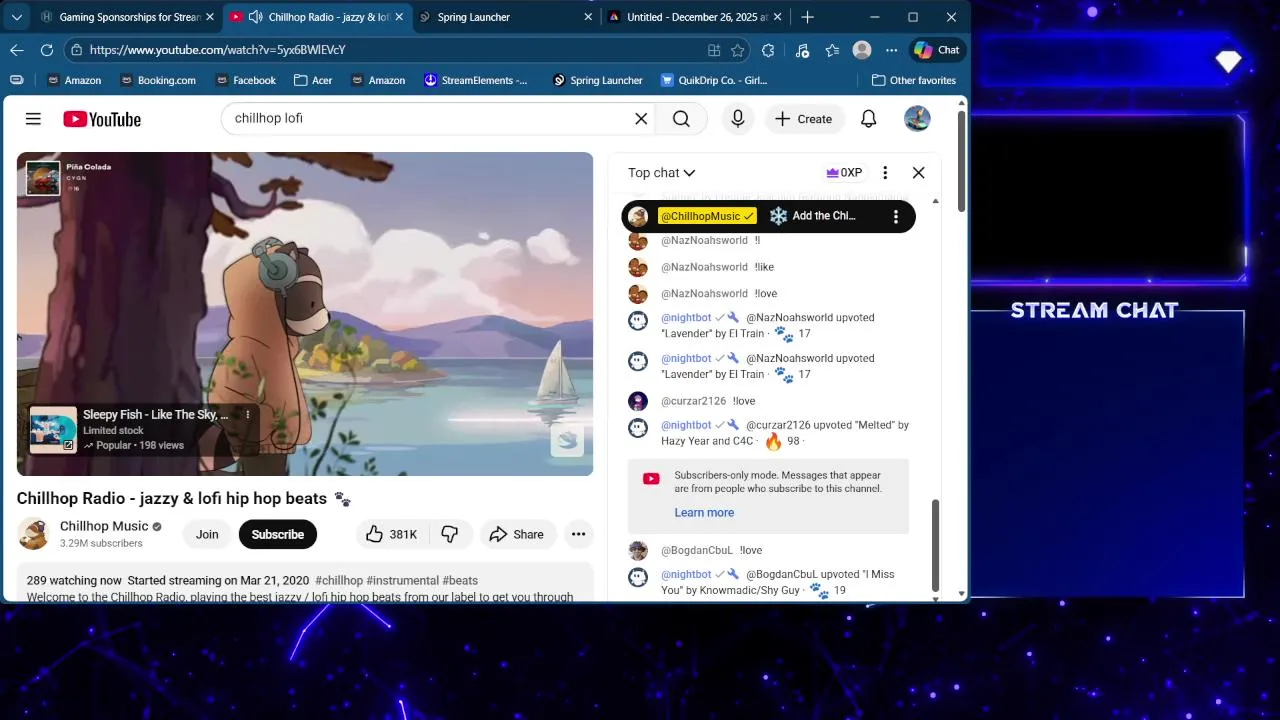Viewport: 1280px width, 720px height.
Task: Like the Chillhop Radio video
Action: click(x=391, y=534)
